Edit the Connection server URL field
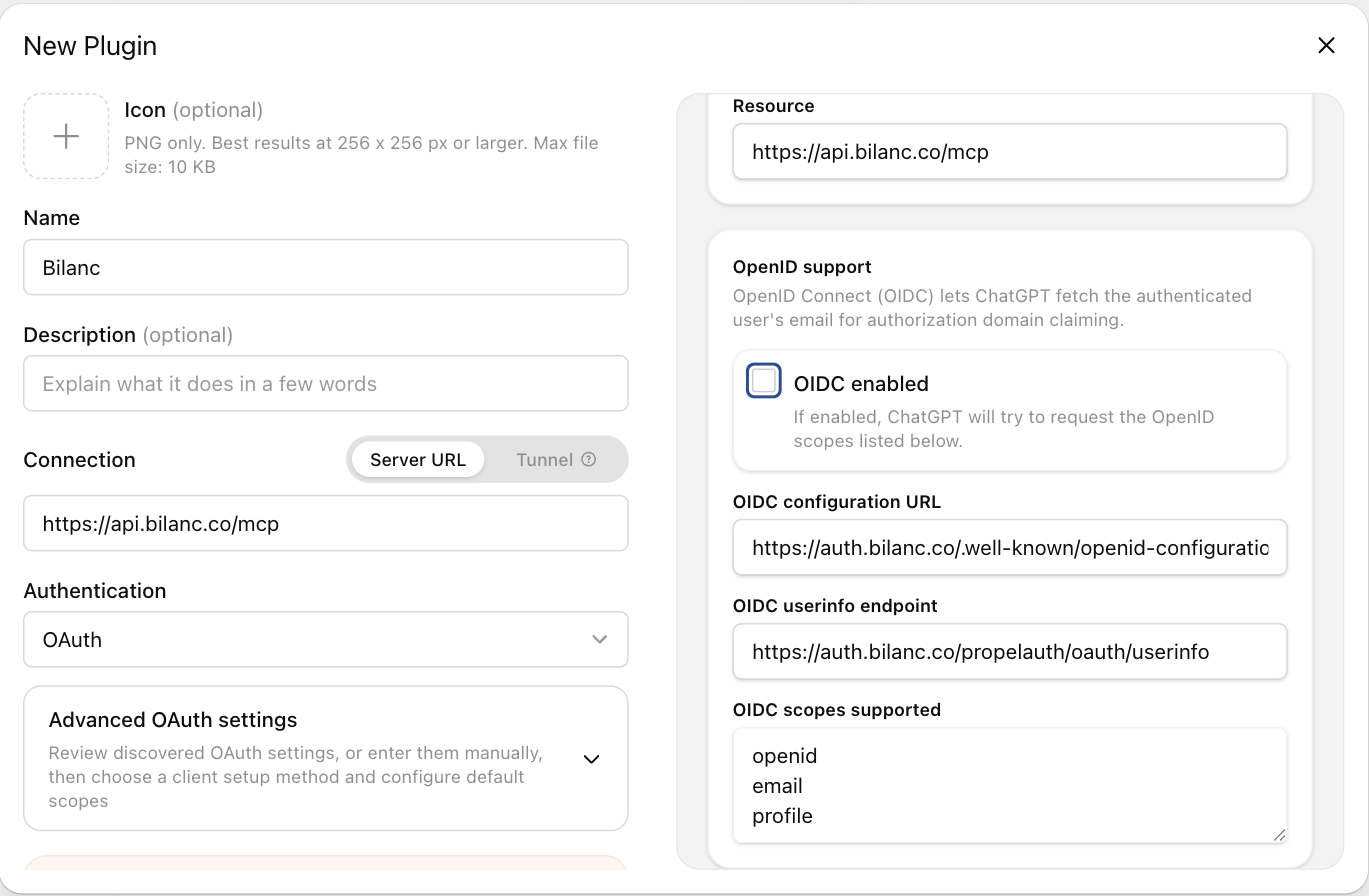Image resolution: width=1369 pixels, height=896 pixels. (x=326, y=523)
